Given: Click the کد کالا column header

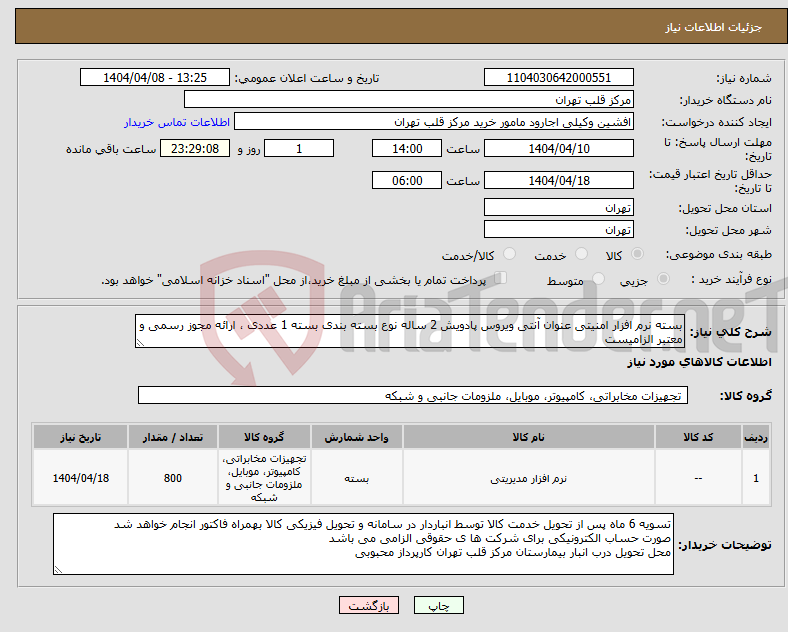Looking at the screenshot, I should coord(698,437).
